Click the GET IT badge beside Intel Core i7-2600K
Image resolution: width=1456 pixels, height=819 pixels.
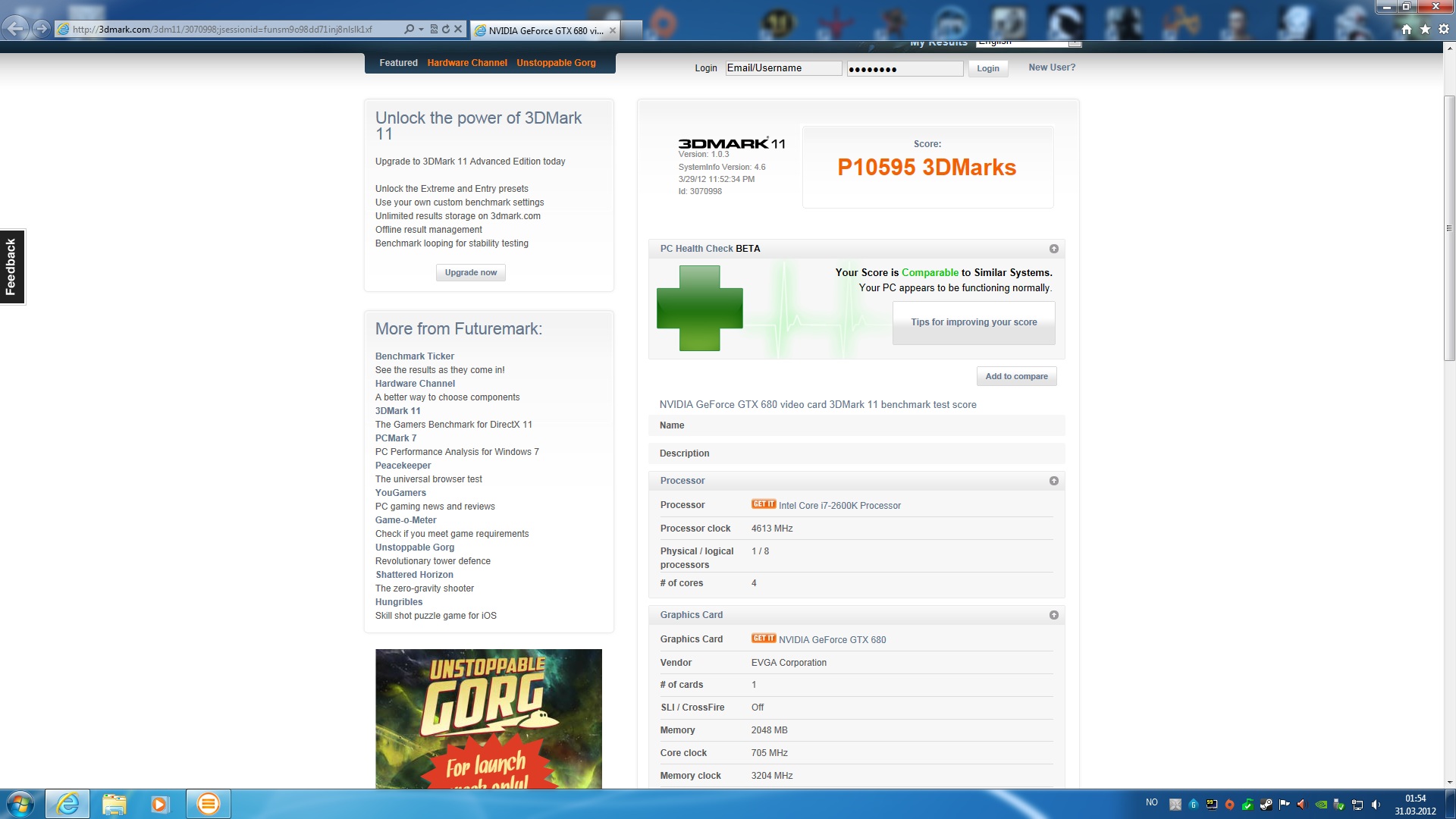764,504
